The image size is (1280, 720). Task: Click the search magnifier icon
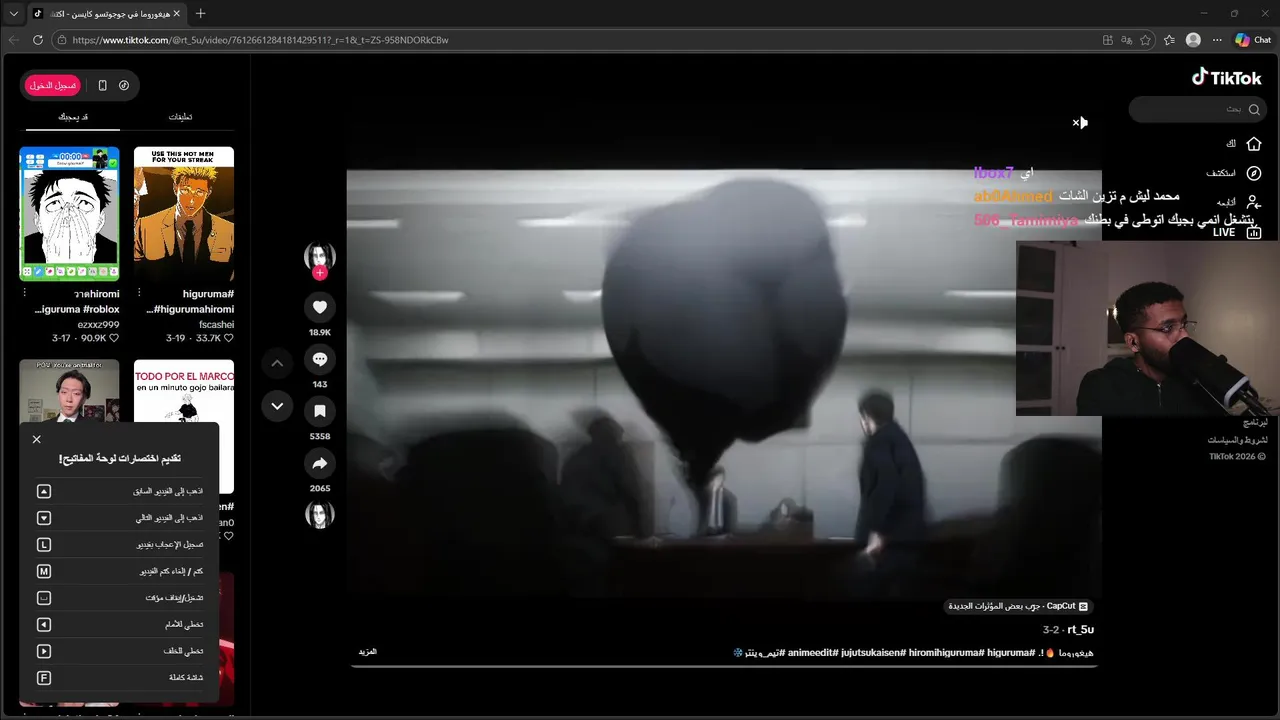click(x=1254, y=109)
